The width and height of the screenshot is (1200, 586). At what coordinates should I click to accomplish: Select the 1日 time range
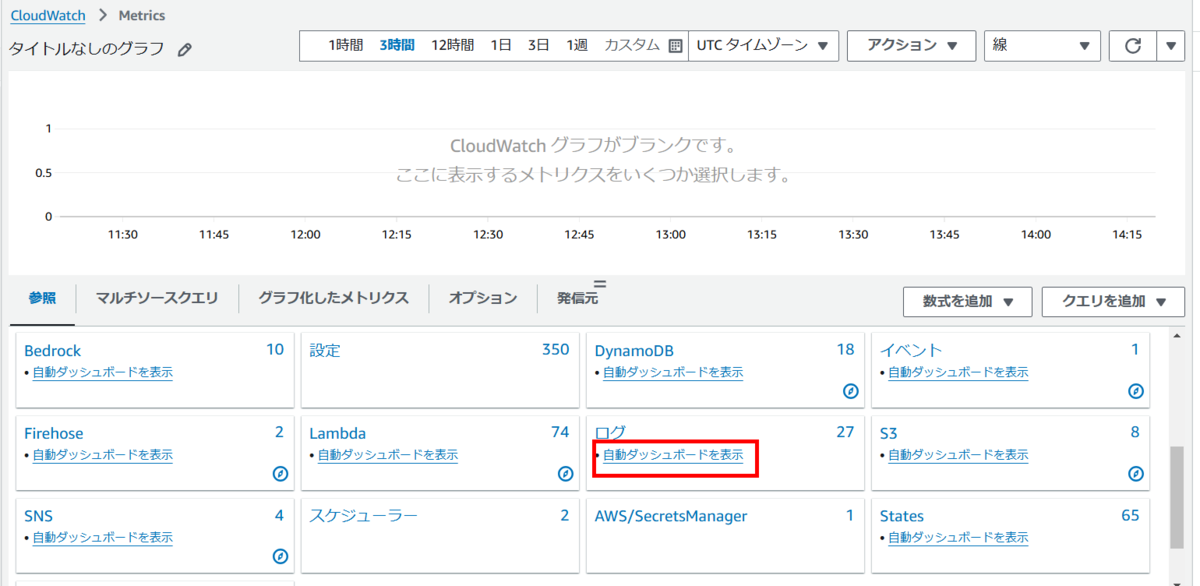(501, 45)
